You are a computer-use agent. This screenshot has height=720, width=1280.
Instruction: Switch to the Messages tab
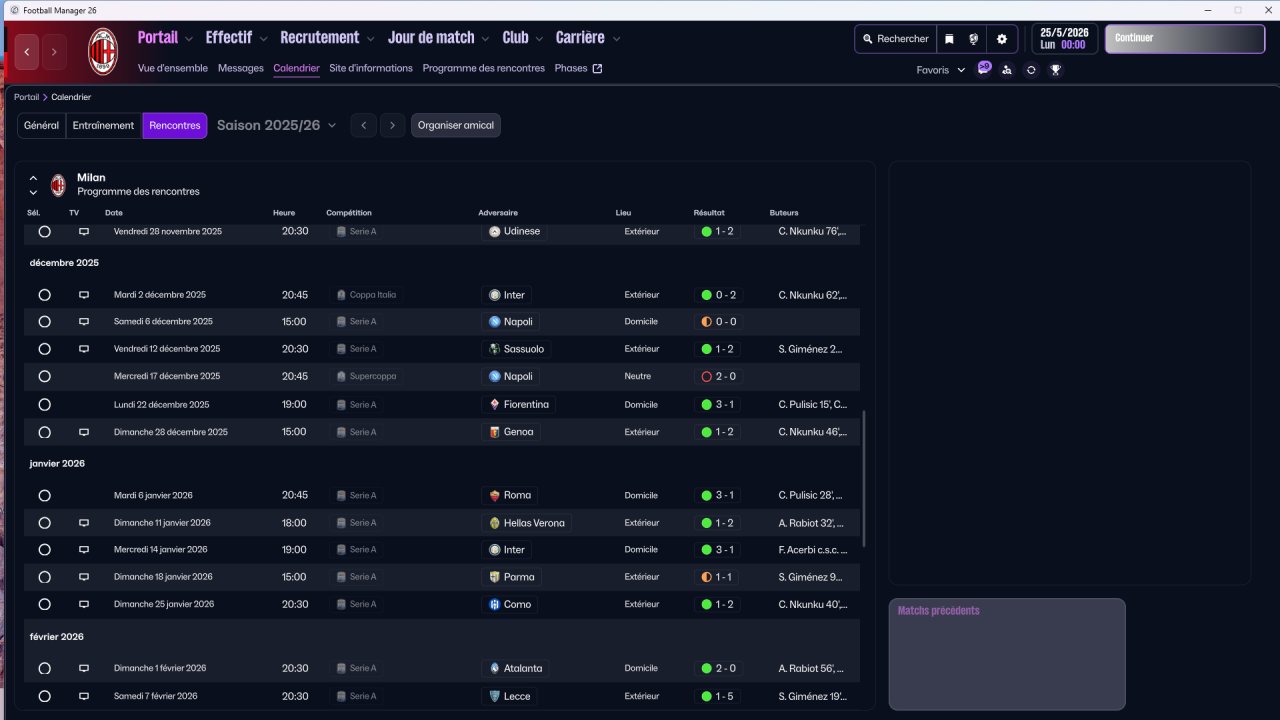pyautogui.click(x=240, y=69)
